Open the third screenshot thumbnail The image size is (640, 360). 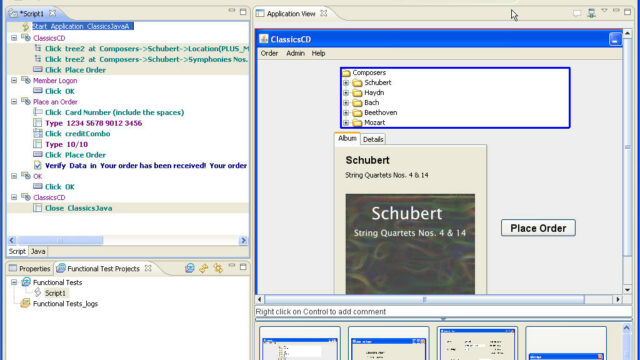point(477,344)
